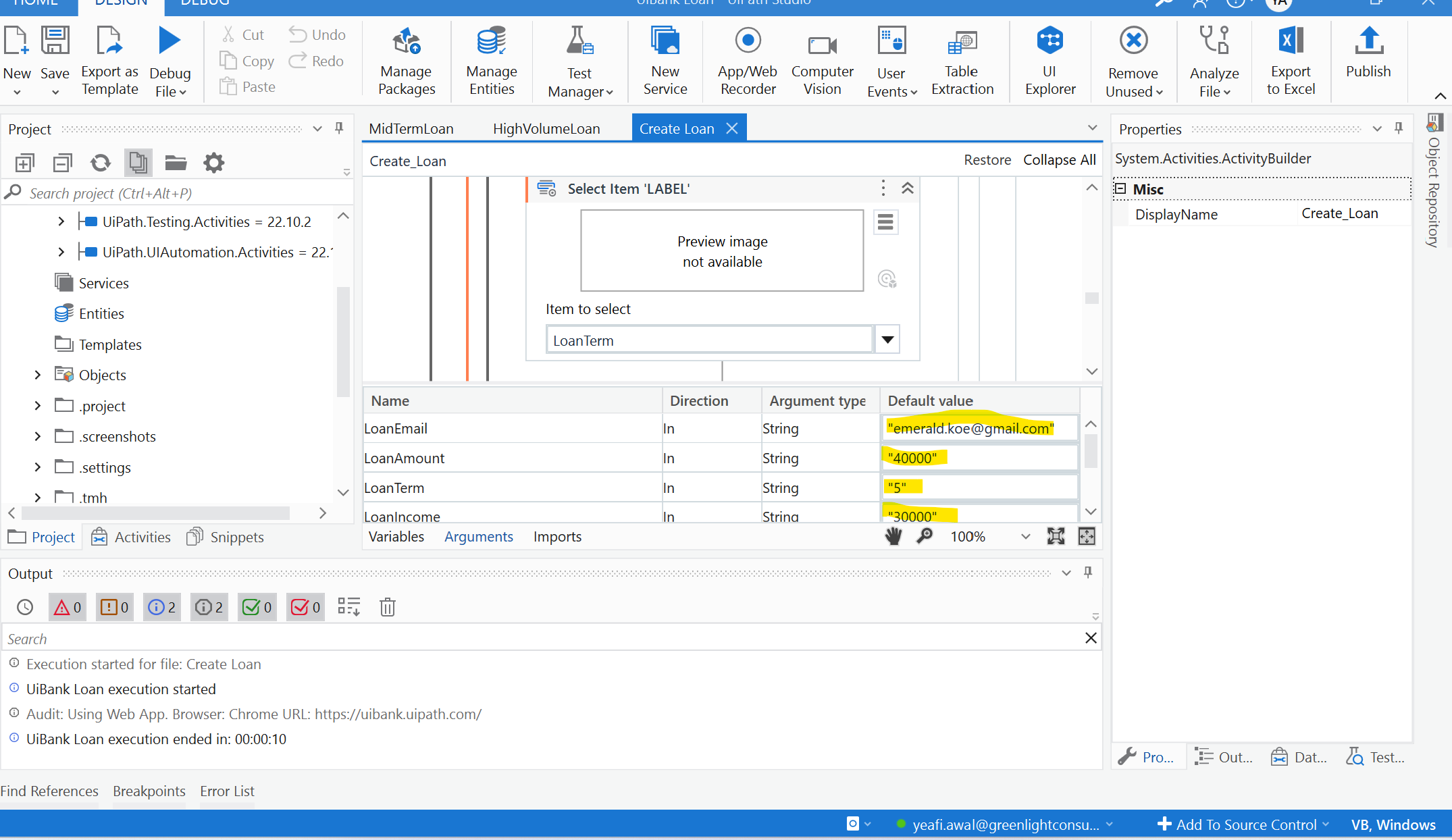
Task: Click Expand All icon in Project panel
Action: click(x=25, y=163)
